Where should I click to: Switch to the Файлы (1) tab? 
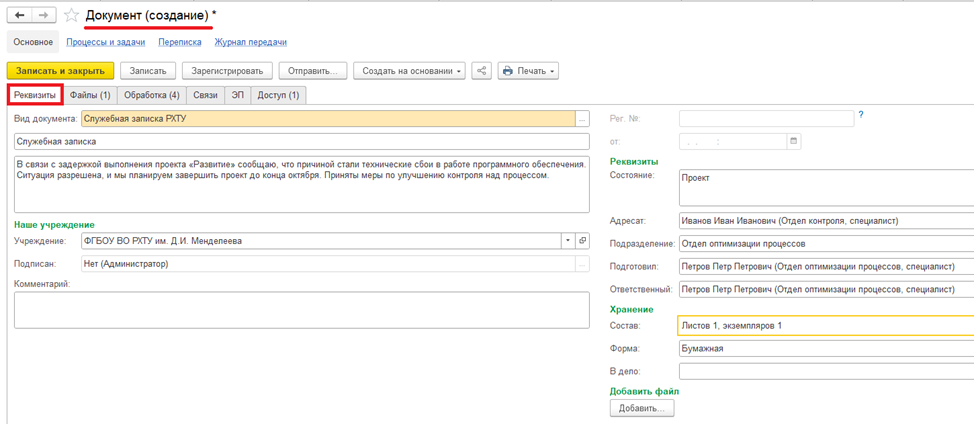pos(90,95)
